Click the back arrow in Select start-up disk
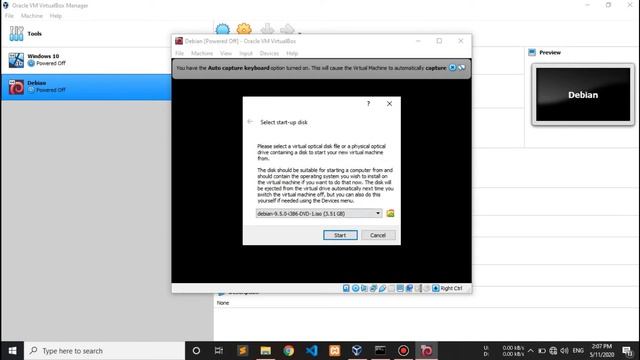 point(250,122)
